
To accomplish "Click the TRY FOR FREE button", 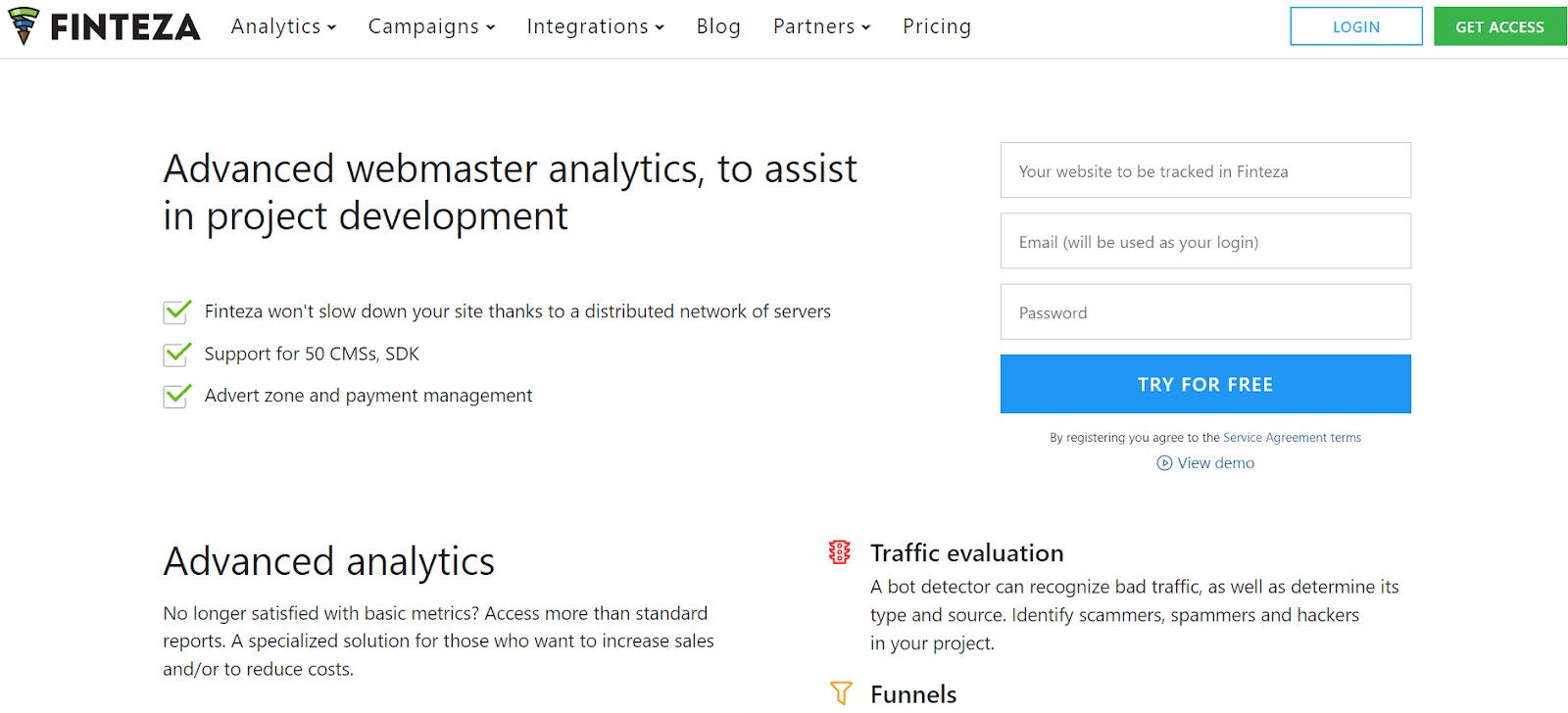I will point(1205,384).
